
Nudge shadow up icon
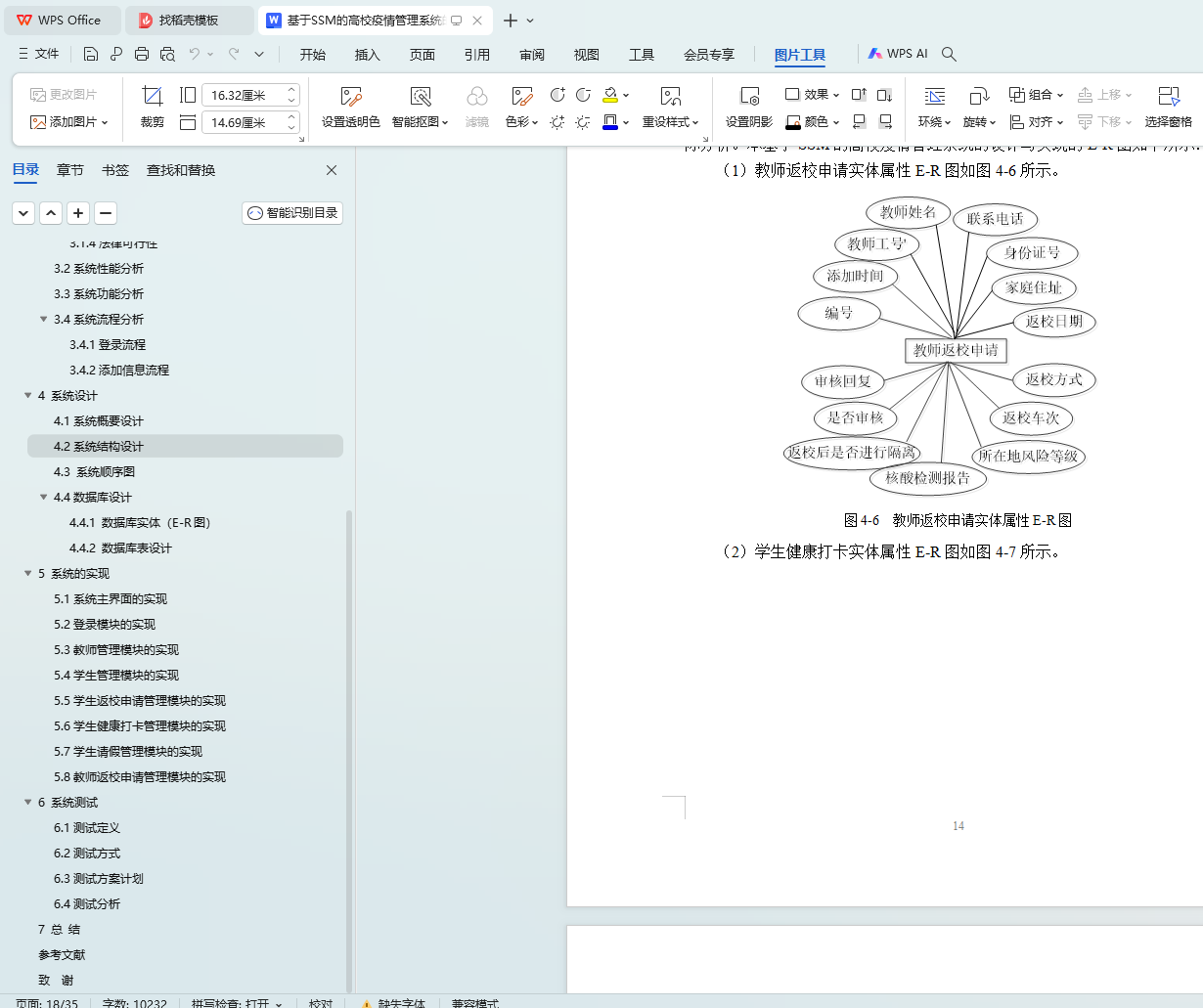pos(859,95)
